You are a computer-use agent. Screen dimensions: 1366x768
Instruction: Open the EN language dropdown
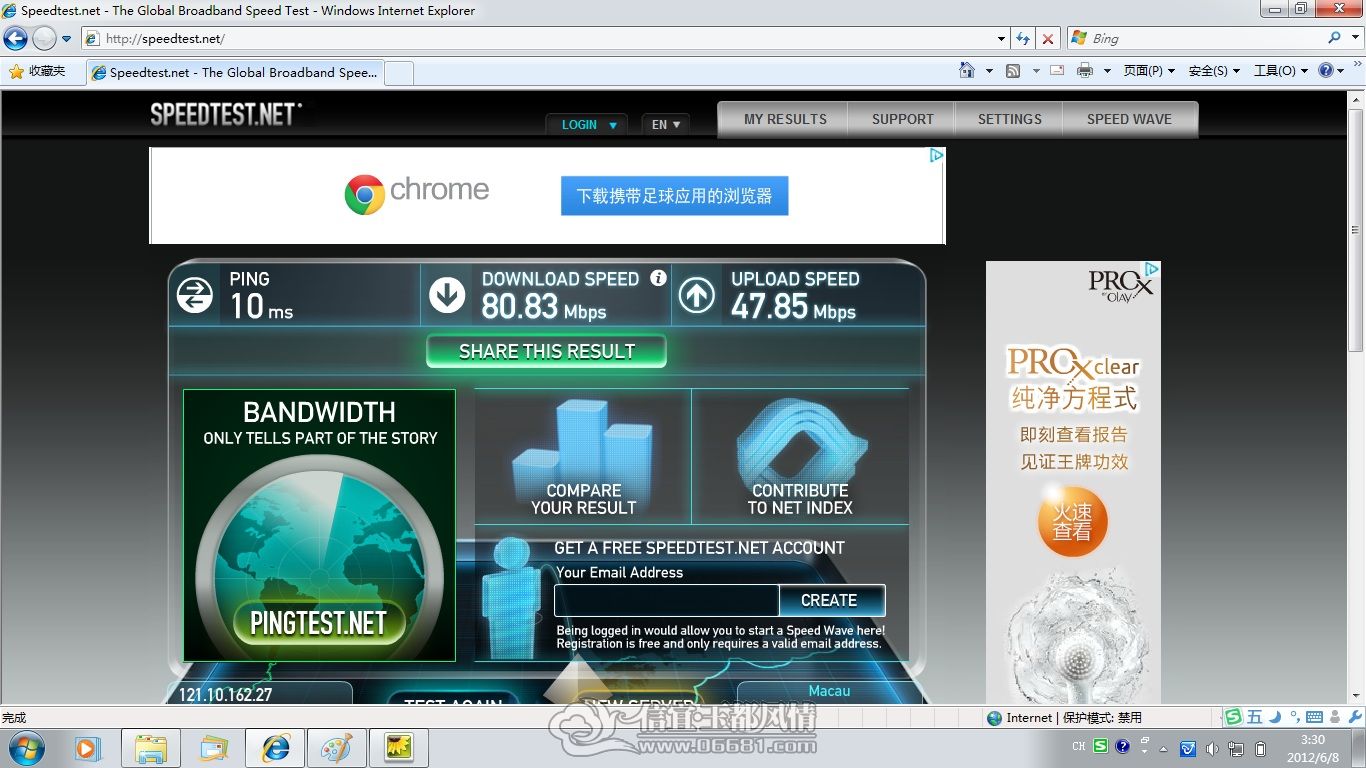[665, 125]
